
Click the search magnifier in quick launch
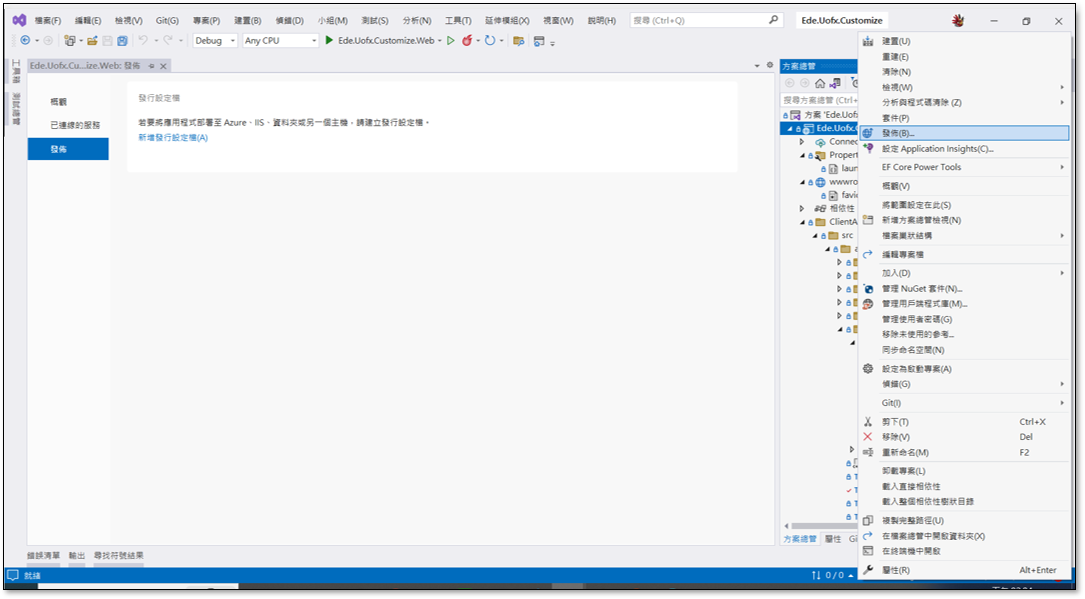774,20
